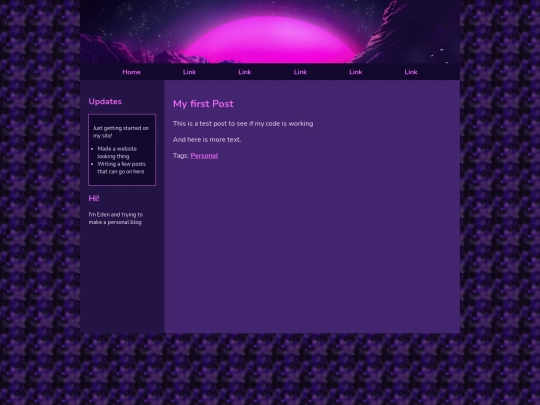Click the 'Hi!' sidebar heading
540x405 pixels.
pos(94,198)
